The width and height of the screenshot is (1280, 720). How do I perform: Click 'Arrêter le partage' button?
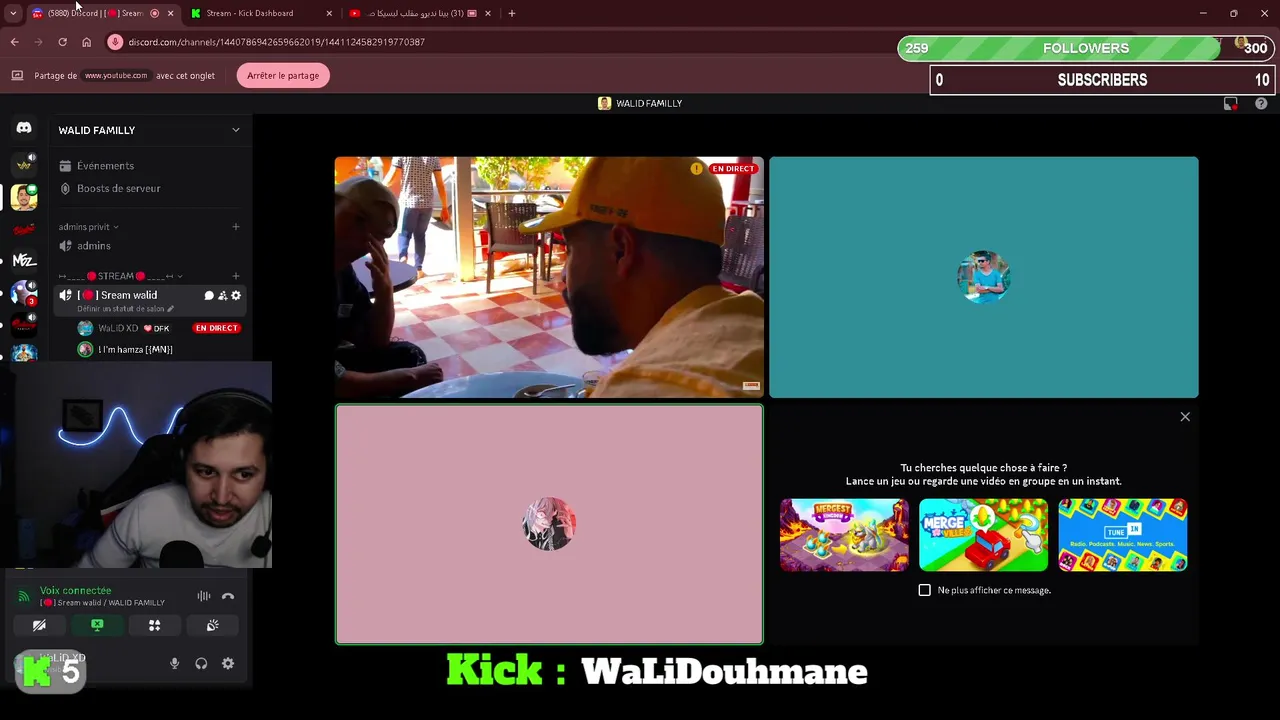tap(283, 76)
